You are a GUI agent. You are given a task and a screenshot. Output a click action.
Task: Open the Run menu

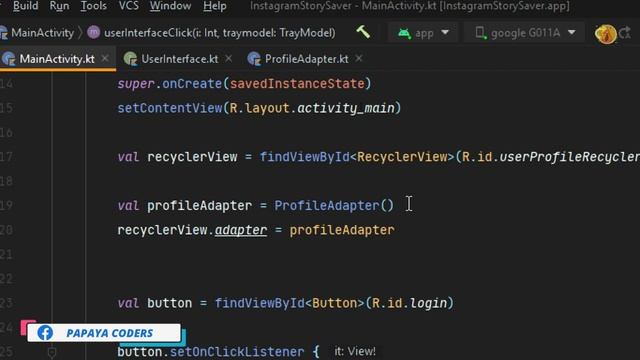(59, 6)
